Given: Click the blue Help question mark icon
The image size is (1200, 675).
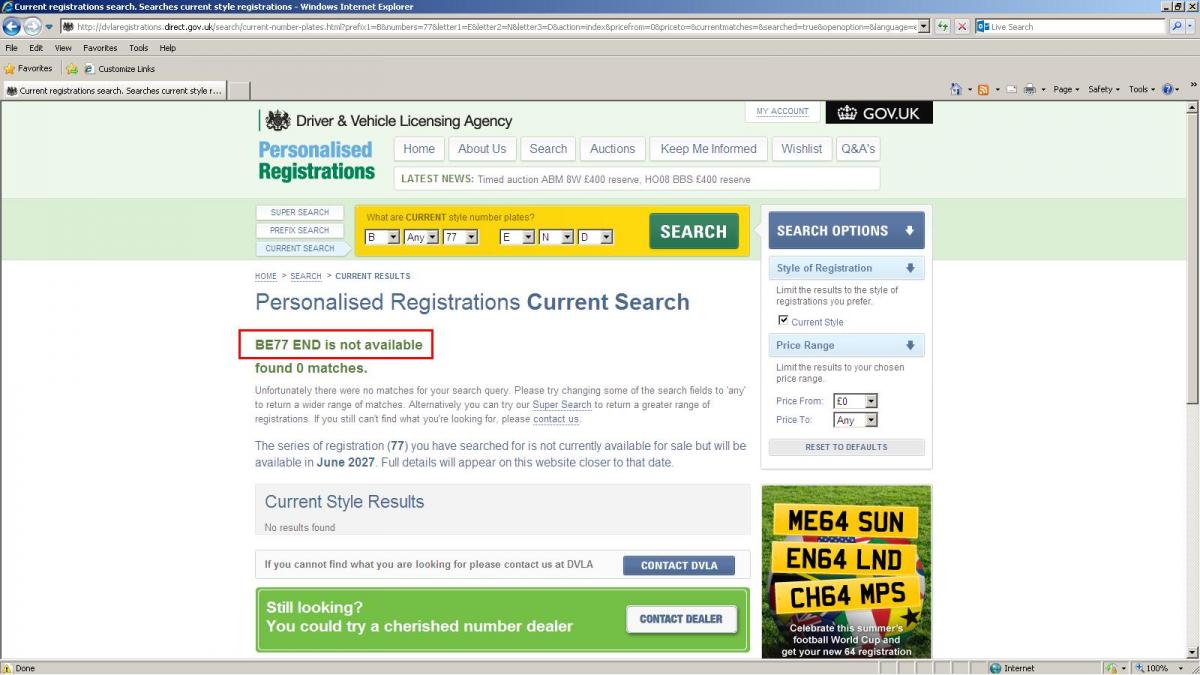Looking at the screenshot, I should (1167, 89).
